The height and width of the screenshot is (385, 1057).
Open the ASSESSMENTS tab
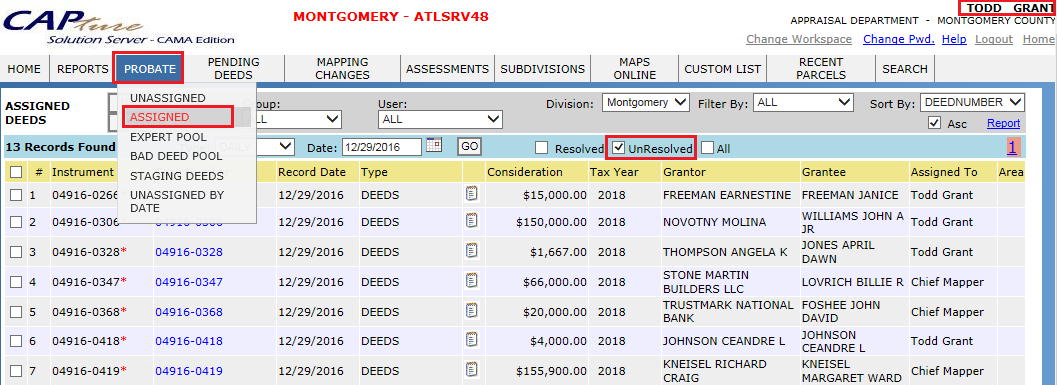tap(447, 69)
